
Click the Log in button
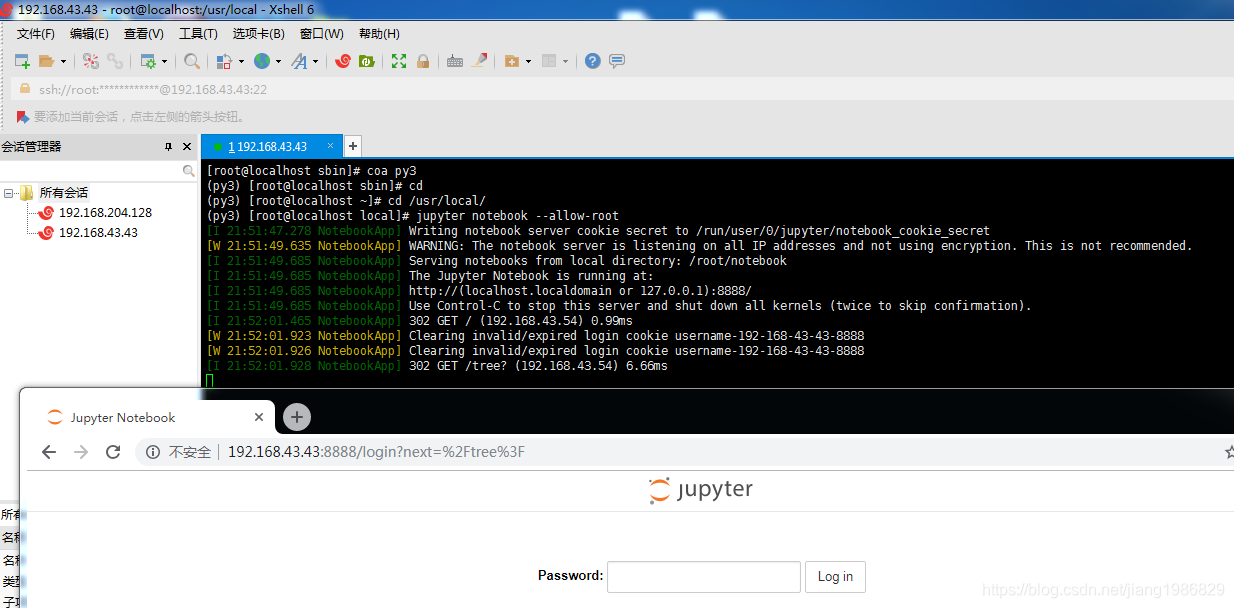point(835,577)
